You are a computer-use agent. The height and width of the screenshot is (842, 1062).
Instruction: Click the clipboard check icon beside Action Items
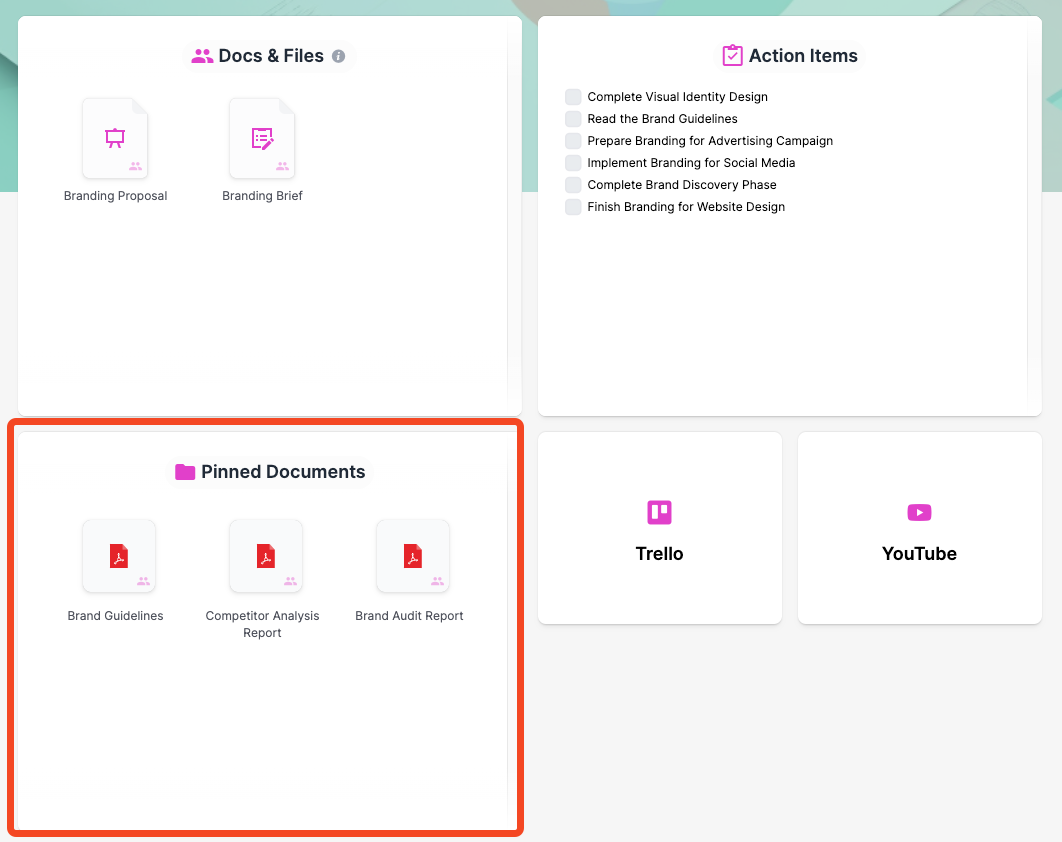point(732,56)
